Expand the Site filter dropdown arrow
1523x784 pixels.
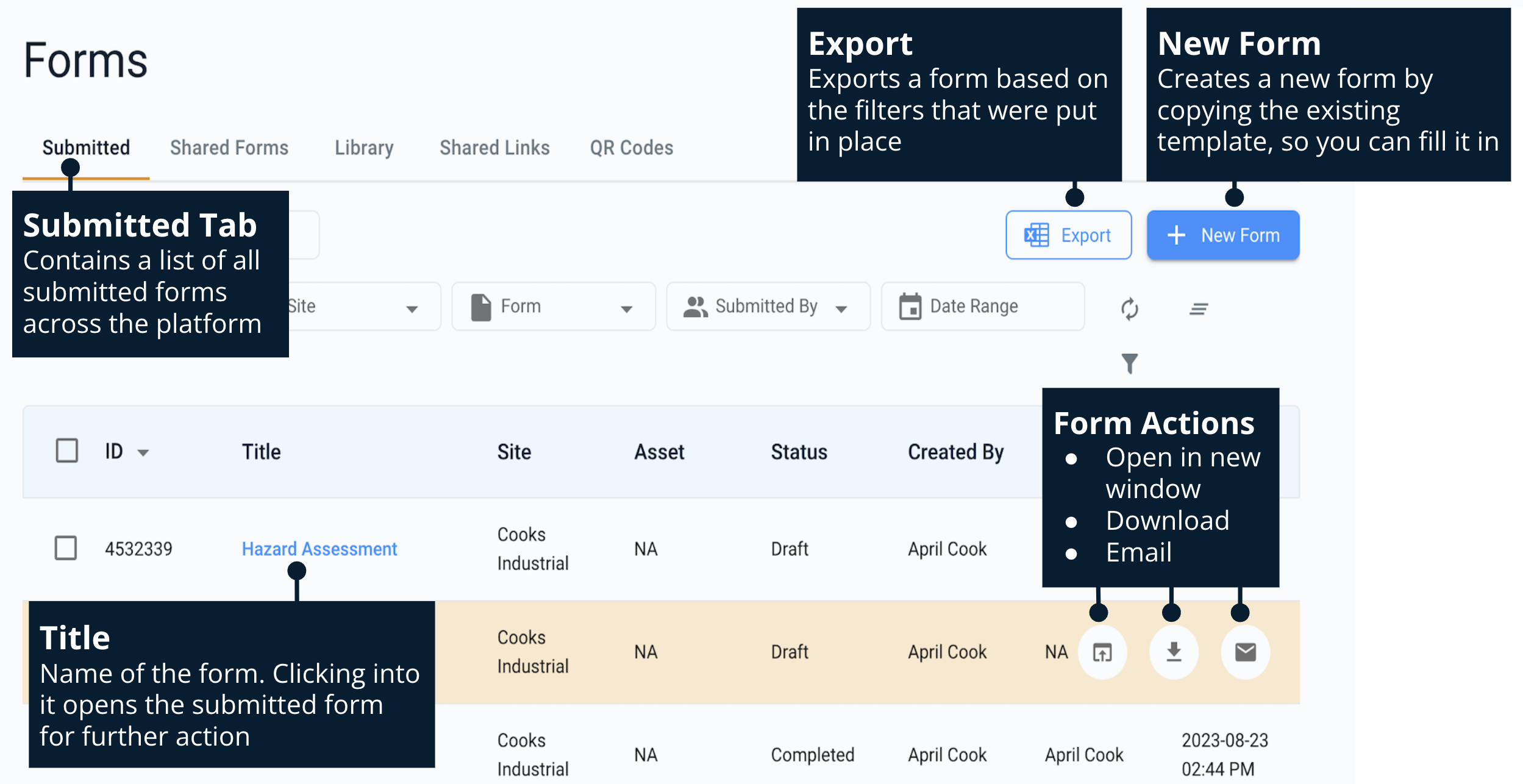[x=412, y=308]
